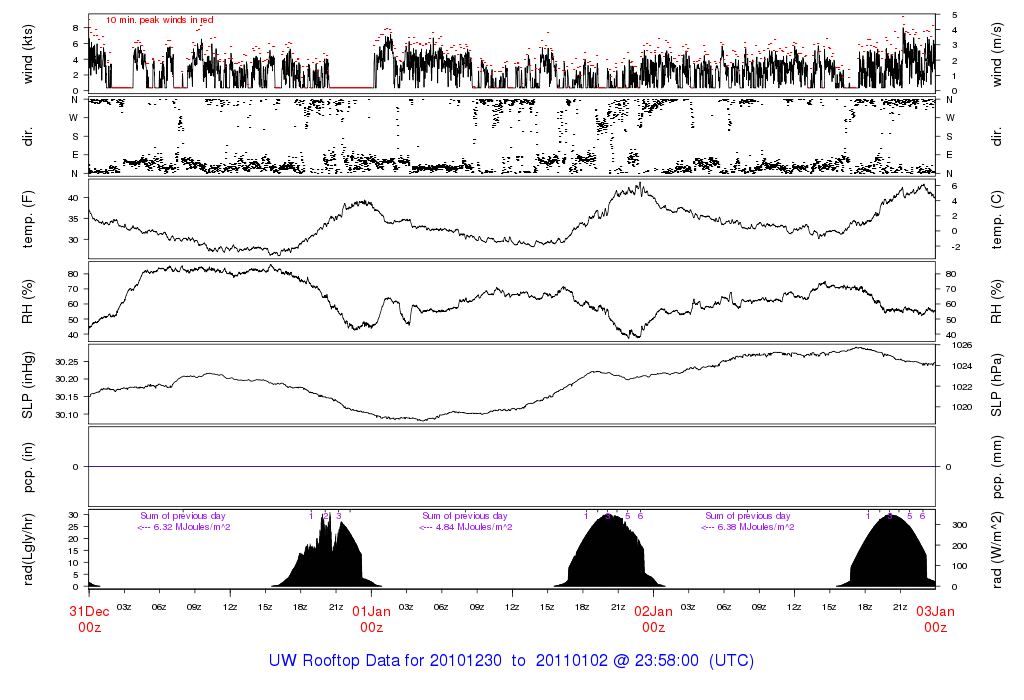The height and width of the screenshot is (700, 1024).
Task: Click the 'pcp. (mm)' axis label
Action: click(x=997, y=467)
